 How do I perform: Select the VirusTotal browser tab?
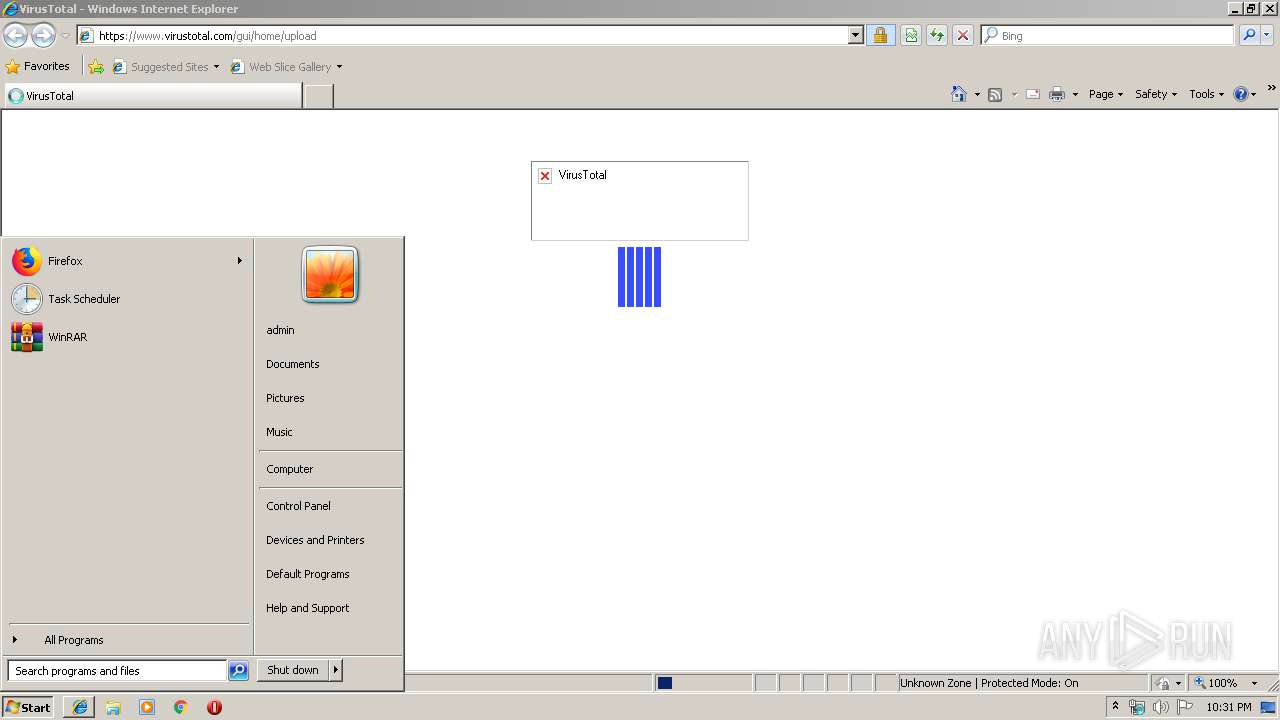153,96
